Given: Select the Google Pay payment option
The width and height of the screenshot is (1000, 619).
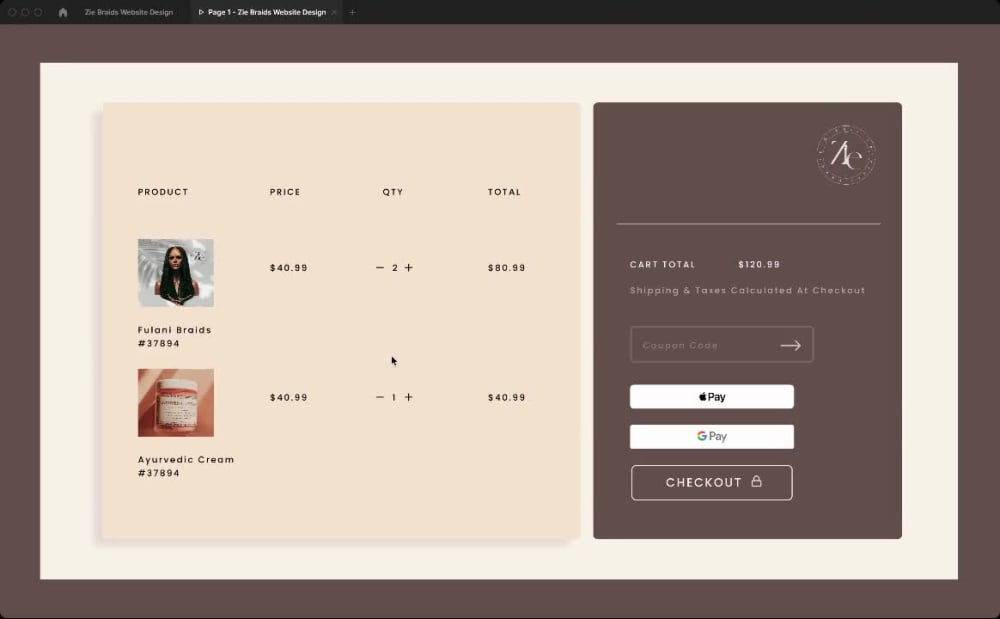Looking at the screenshot, I should (x=711, y=436).
